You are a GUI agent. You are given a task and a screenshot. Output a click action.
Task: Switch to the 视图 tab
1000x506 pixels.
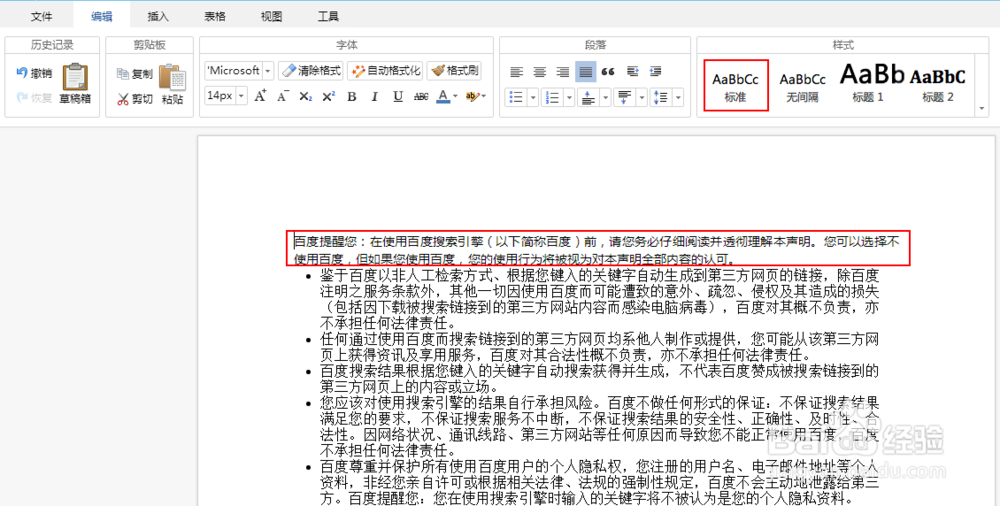272,16
